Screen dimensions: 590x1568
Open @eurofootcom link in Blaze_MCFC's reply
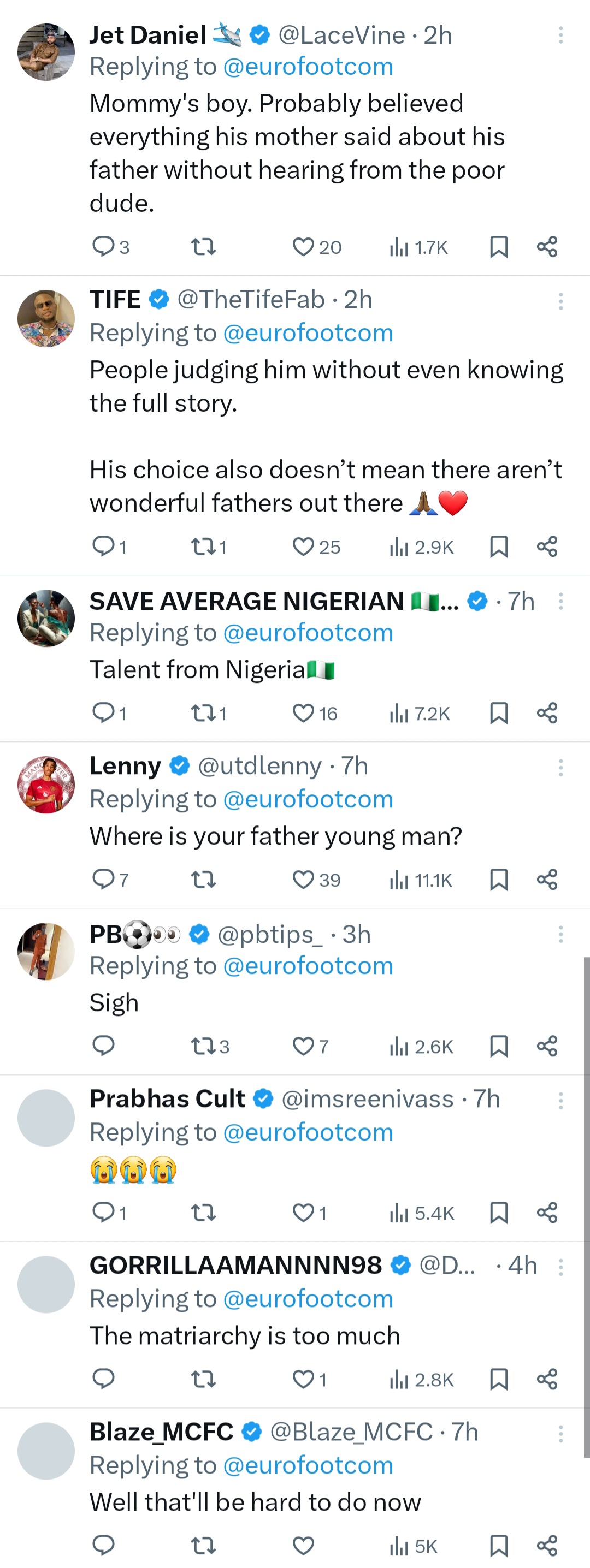[308, 1465]
